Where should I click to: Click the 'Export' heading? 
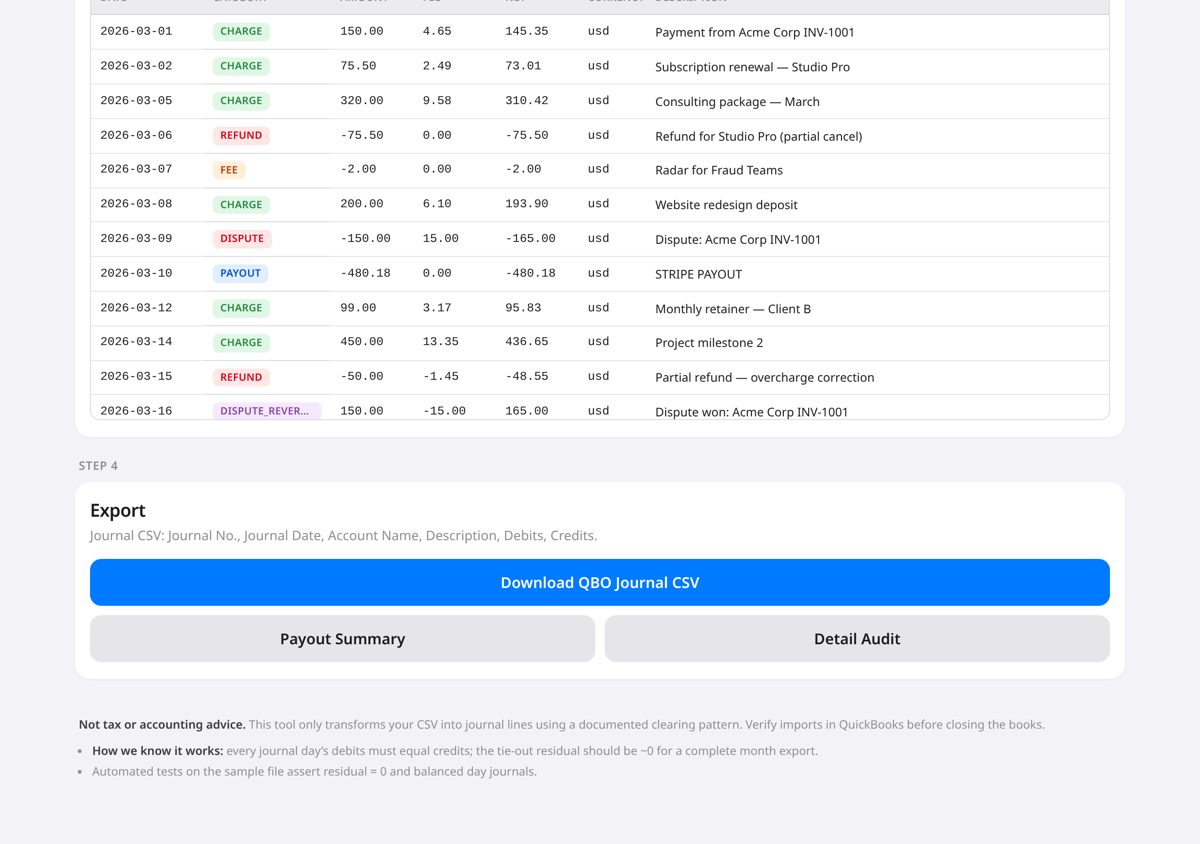(118, 510)
